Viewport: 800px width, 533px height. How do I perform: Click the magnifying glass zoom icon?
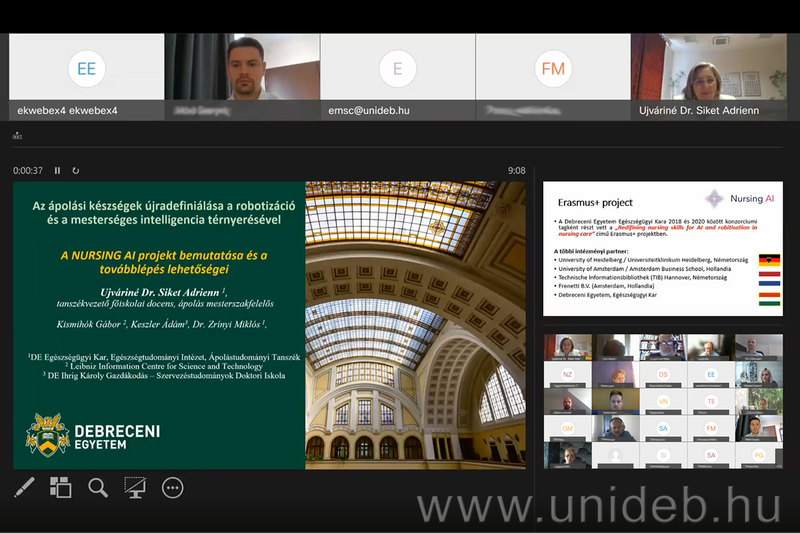(x=98, y=487)
